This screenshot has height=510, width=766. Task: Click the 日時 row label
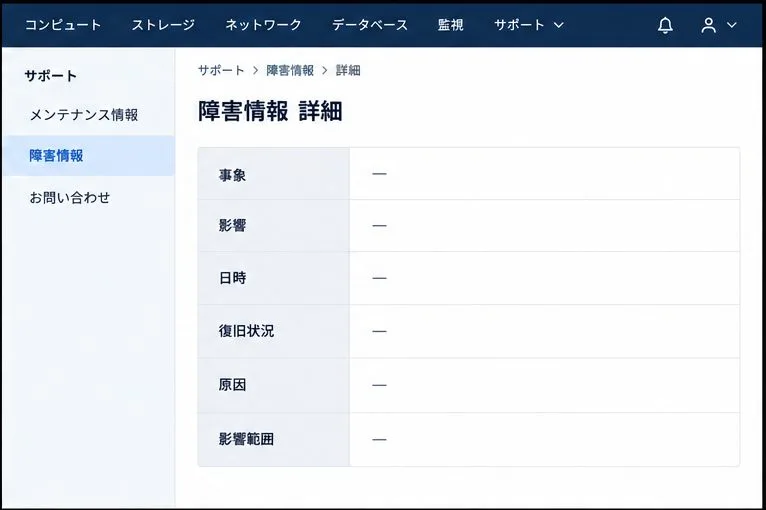point(233,278)
